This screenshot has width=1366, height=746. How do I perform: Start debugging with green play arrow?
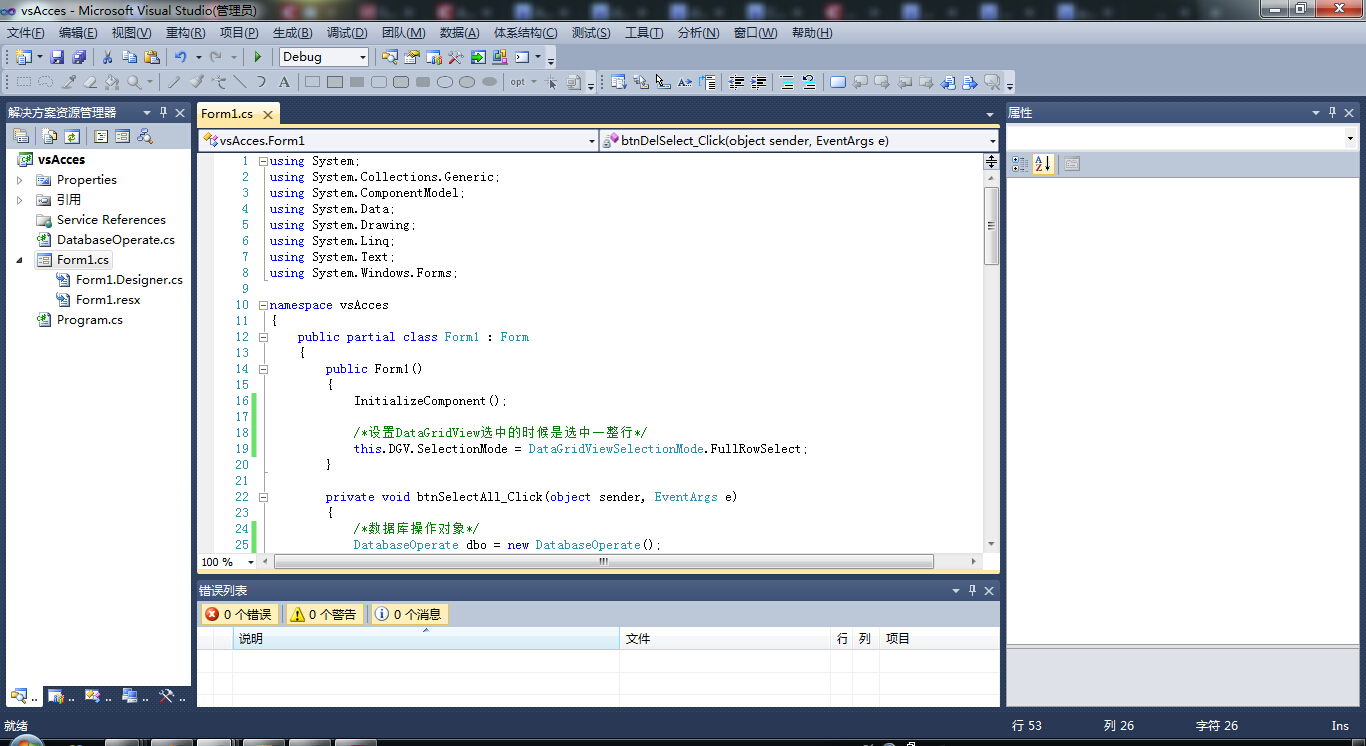(258, 57)
